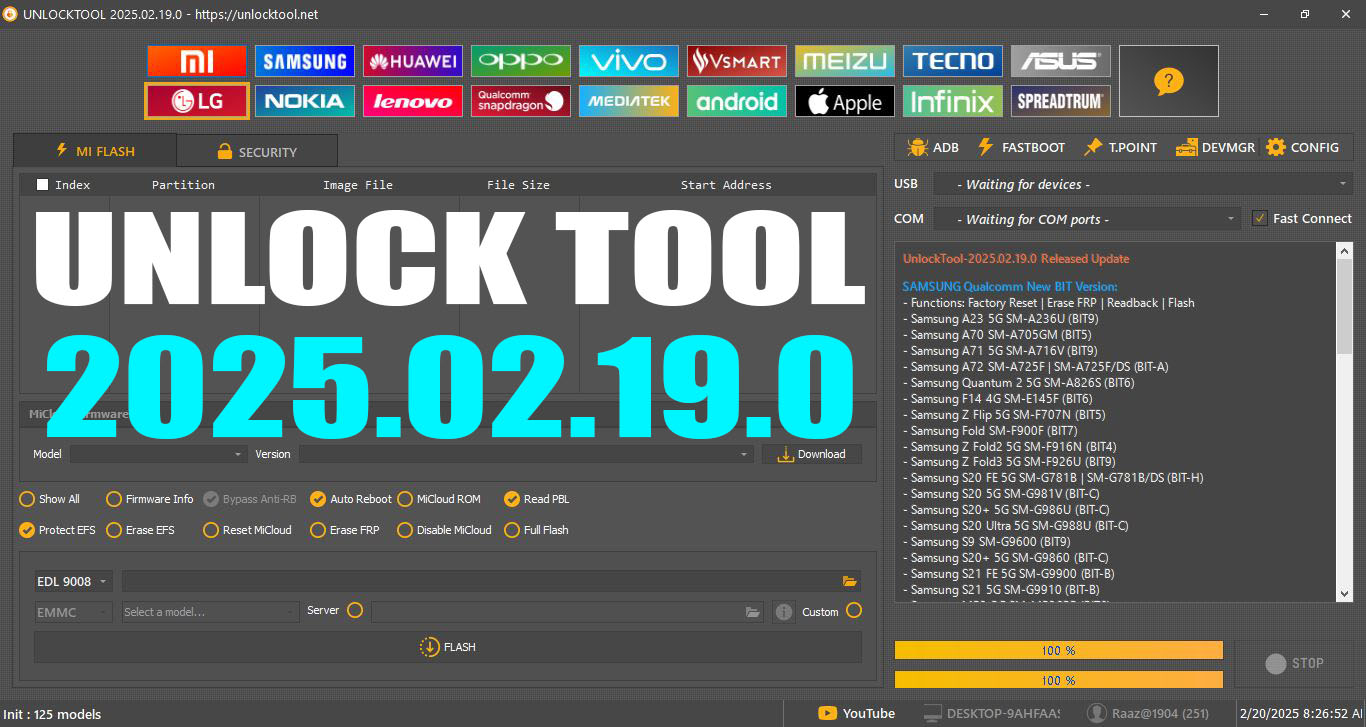1366x727 pixels.
Task: Click the log panel scroll down arrow
Action: coord(1345,594)
